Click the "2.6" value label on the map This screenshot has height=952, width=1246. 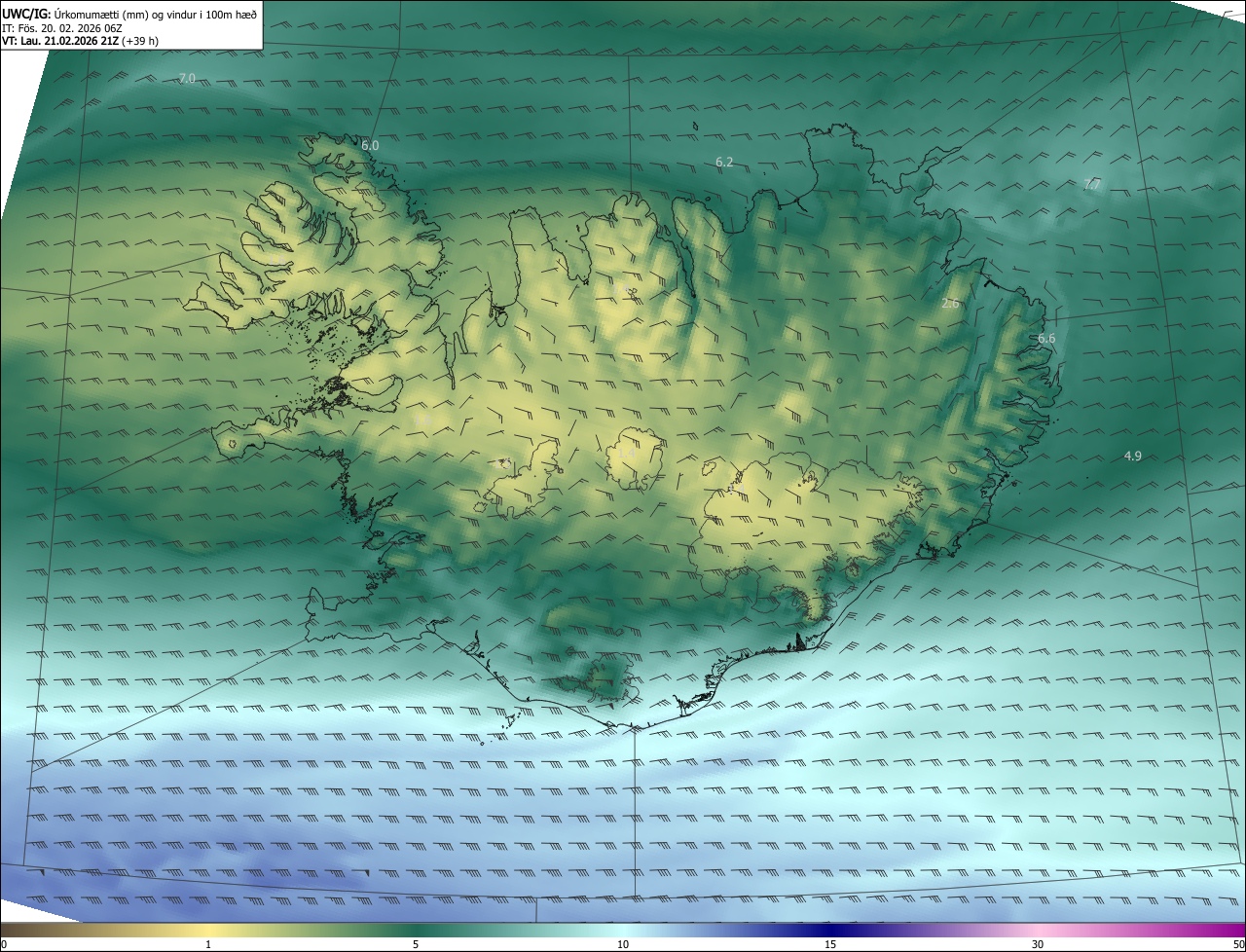[x=951, y=304]
